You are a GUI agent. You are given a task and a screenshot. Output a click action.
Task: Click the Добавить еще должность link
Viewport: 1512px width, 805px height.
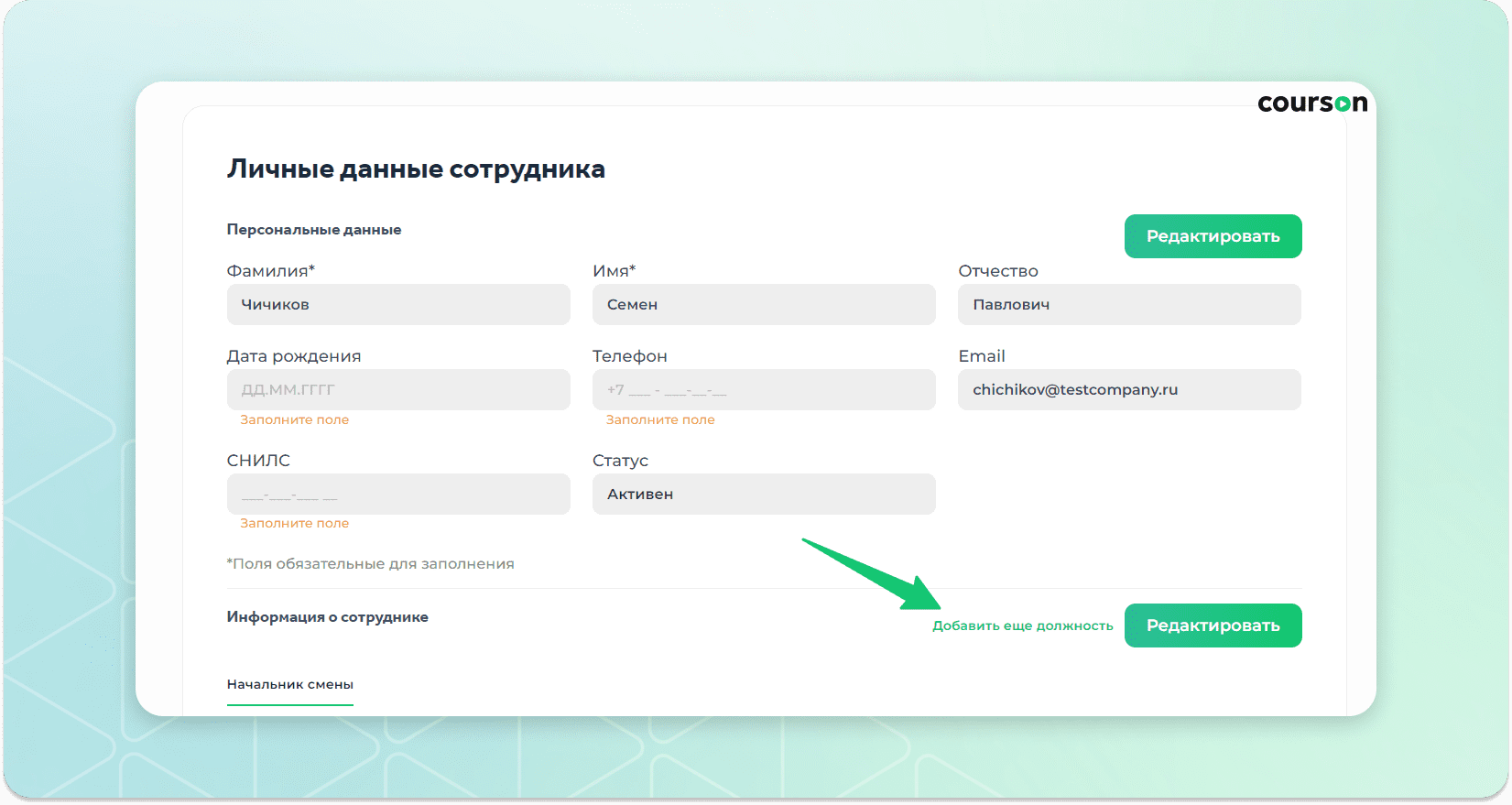[1022, 626]
